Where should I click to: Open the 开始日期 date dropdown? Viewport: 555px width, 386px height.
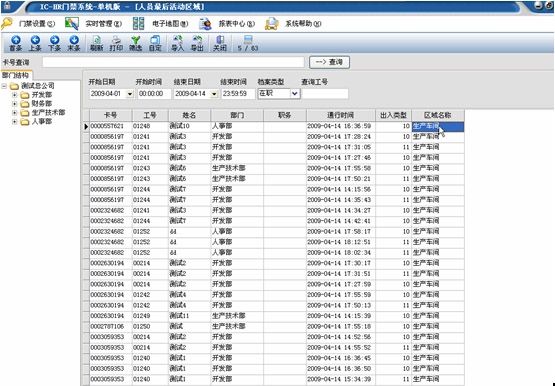130,94
